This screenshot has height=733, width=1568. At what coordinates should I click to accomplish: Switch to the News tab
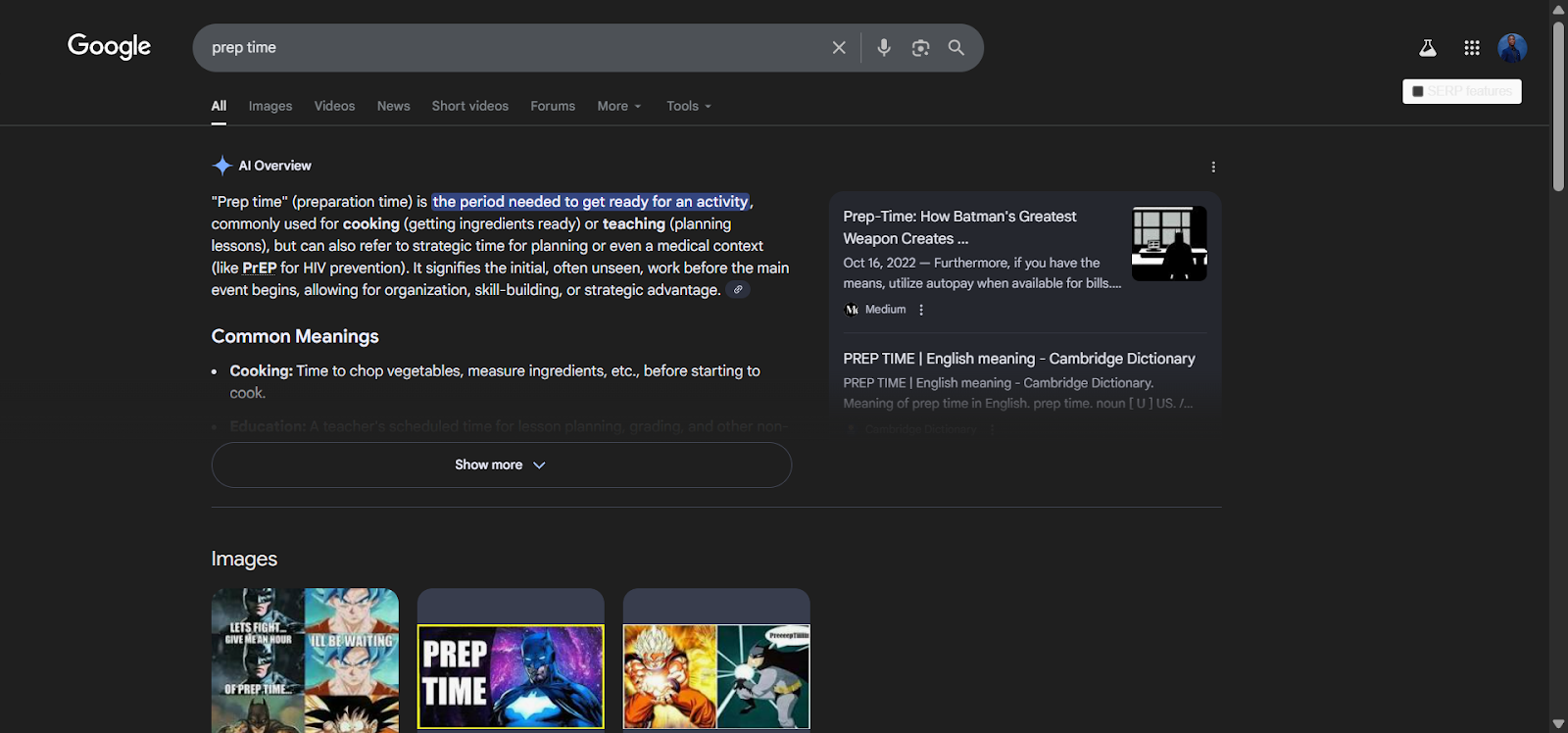click(x=393, y=106)
